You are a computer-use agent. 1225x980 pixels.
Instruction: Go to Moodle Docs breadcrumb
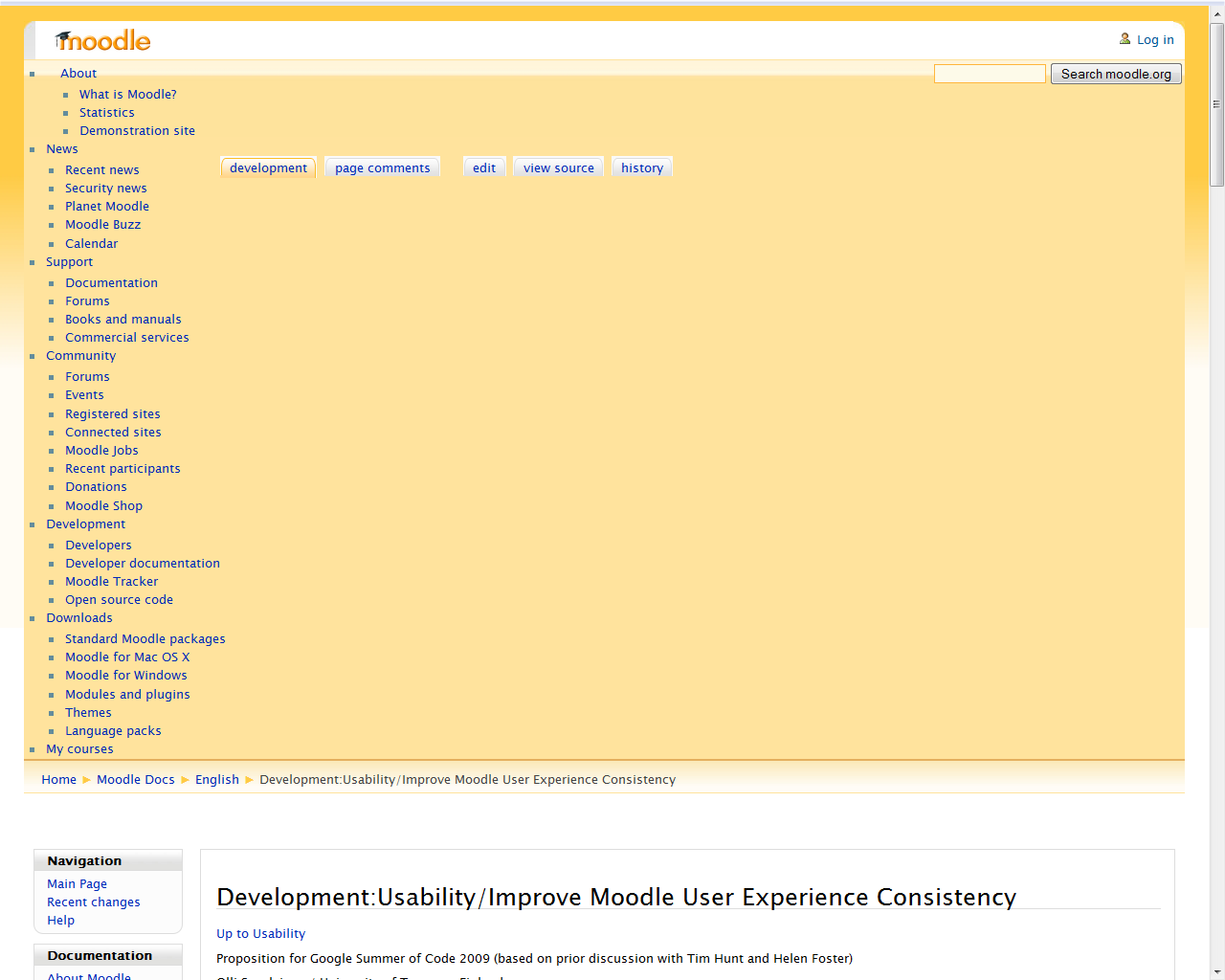pos(136,780)
